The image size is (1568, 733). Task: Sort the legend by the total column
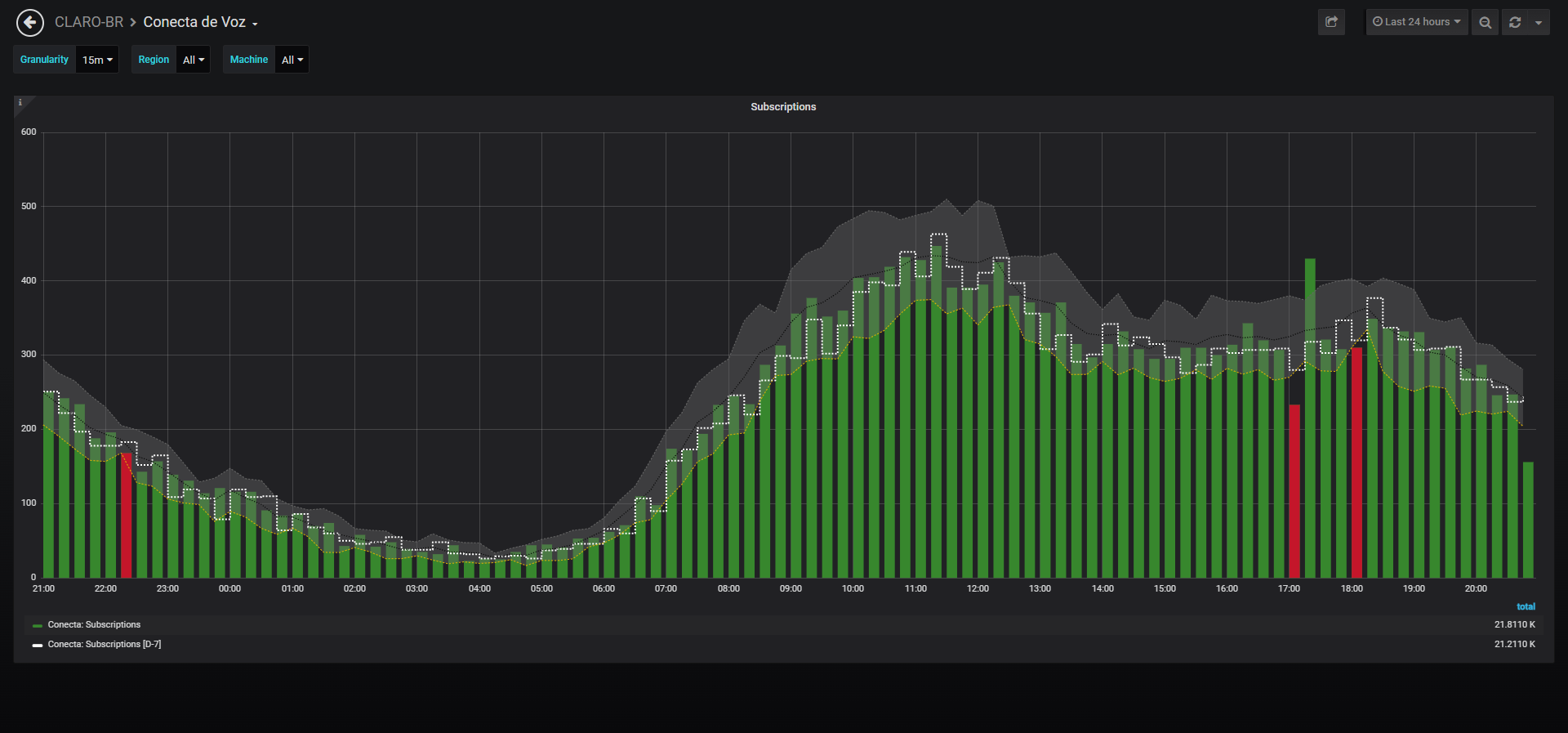point(1526,606)
